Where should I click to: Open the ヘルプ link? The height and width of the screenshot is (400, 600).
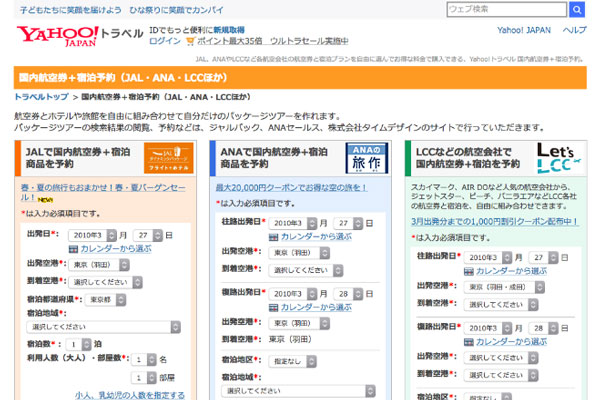click(574, 30)
